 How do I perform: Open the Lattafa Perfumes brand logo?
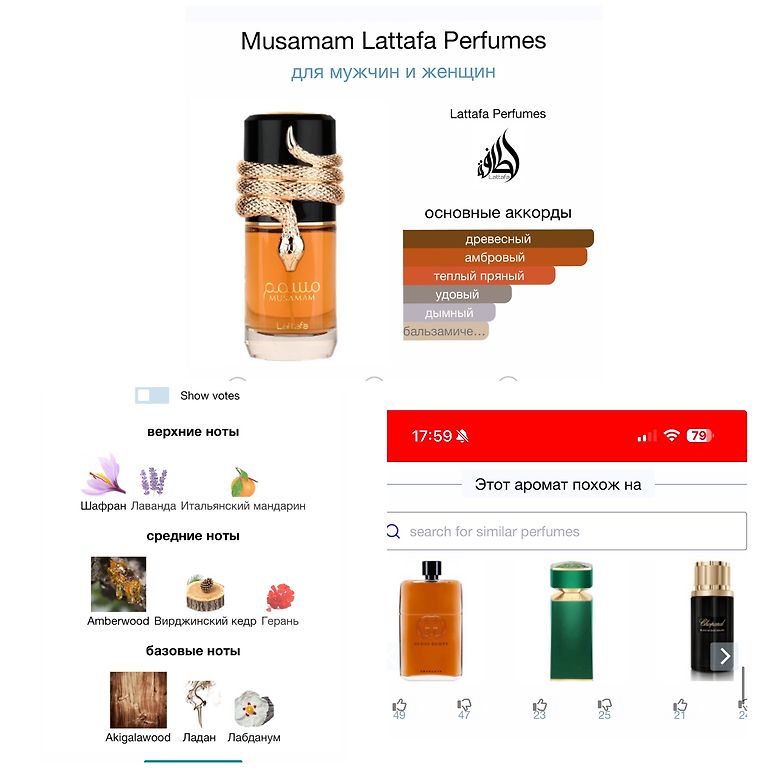point(498,155)
